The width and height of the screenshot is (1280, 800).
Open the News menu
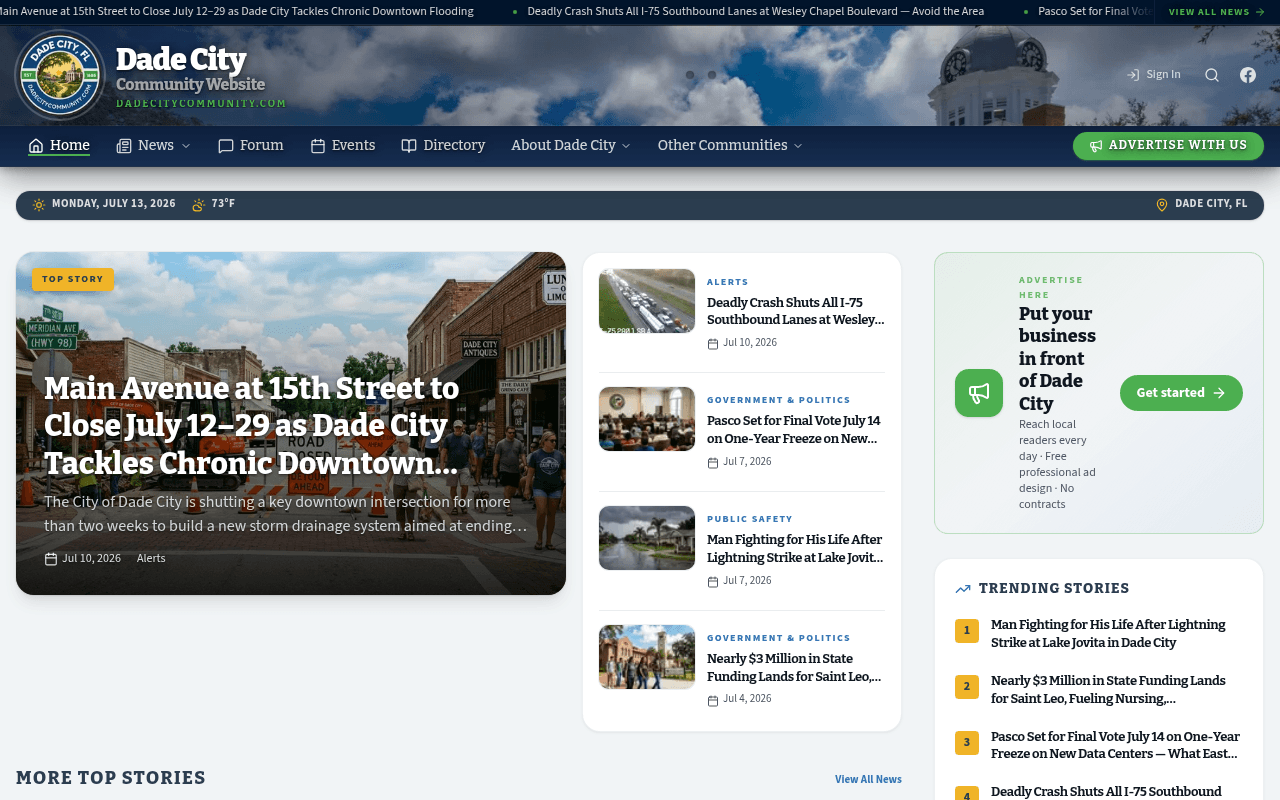pos(153,146)
